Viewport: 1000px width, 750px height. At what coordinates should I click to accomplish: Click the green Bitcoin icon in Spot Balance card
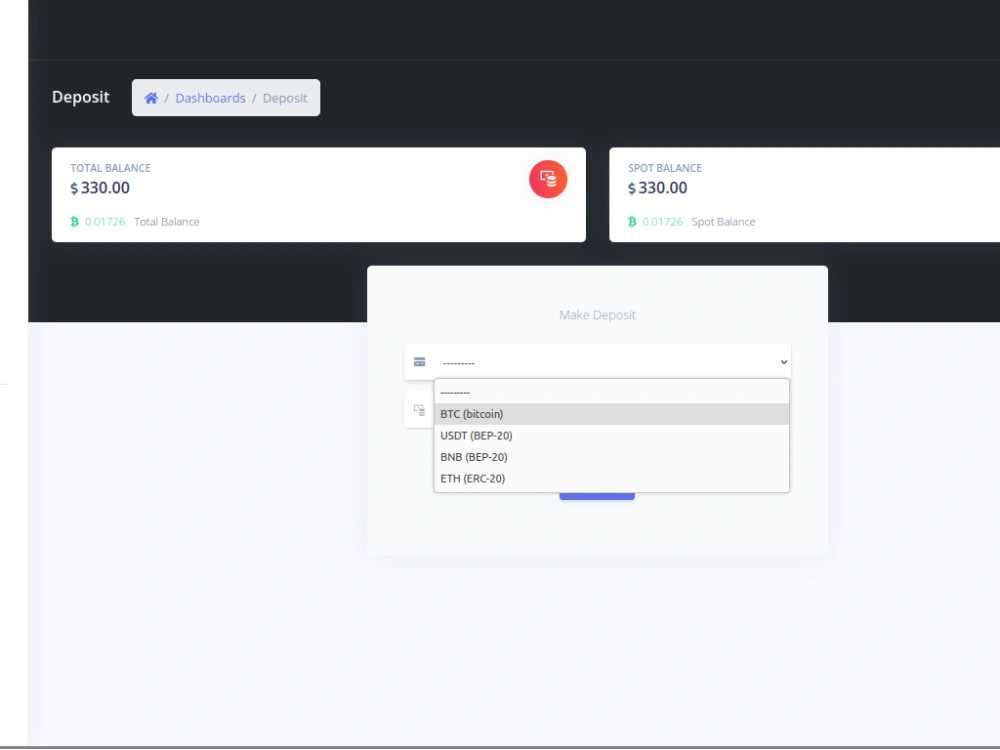coord(632,222)
